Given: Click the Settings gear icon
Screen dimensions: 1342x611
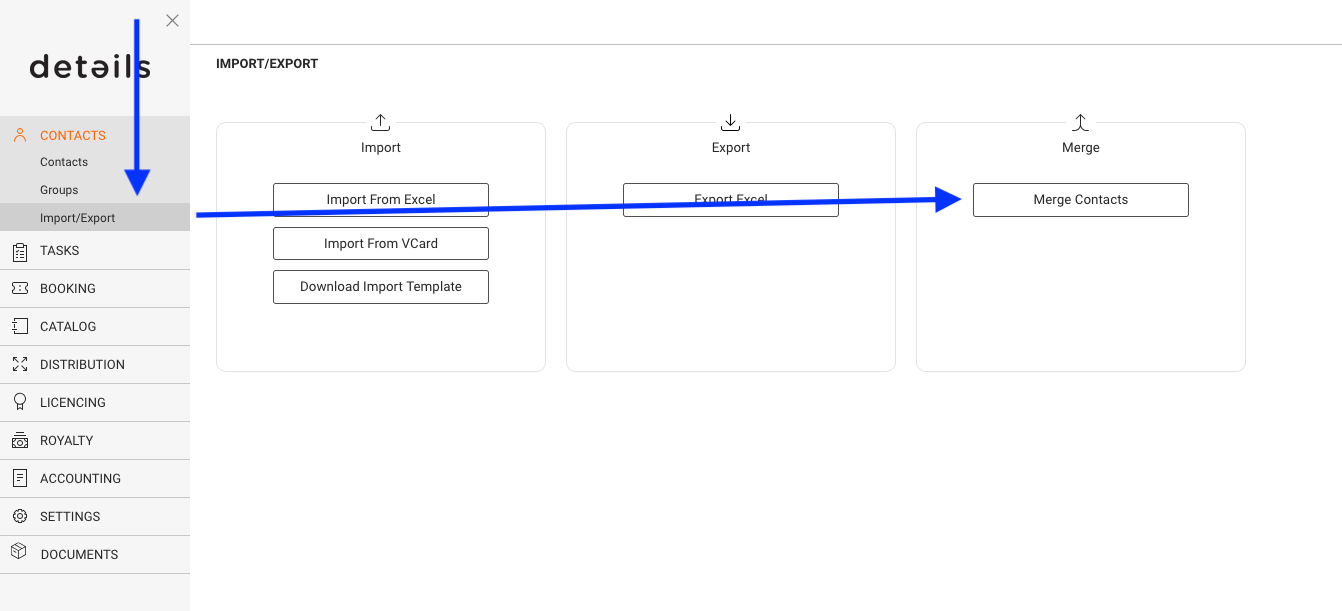Looking at the screenshot, I should (19, 516).
